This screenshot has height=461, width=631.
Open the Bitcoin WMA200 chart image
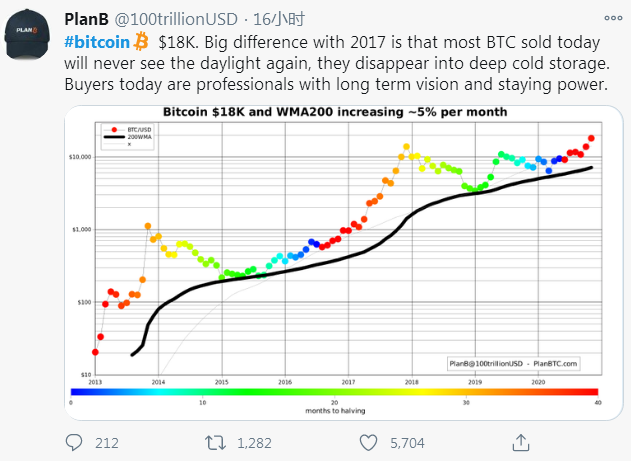point(344,263)
